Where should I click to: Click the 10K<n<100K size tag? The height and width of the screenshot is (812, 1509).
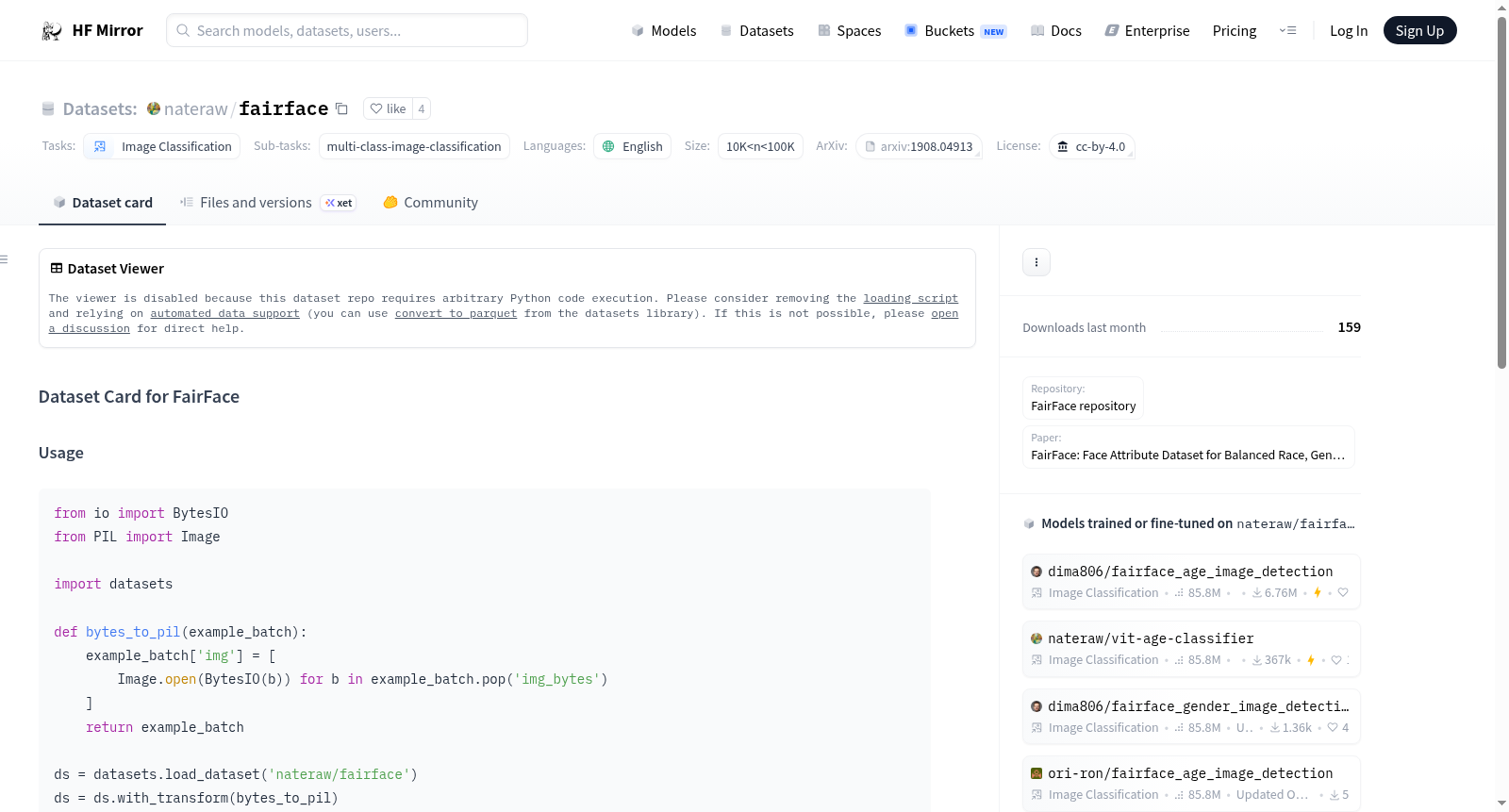click(x=760, y=146)
